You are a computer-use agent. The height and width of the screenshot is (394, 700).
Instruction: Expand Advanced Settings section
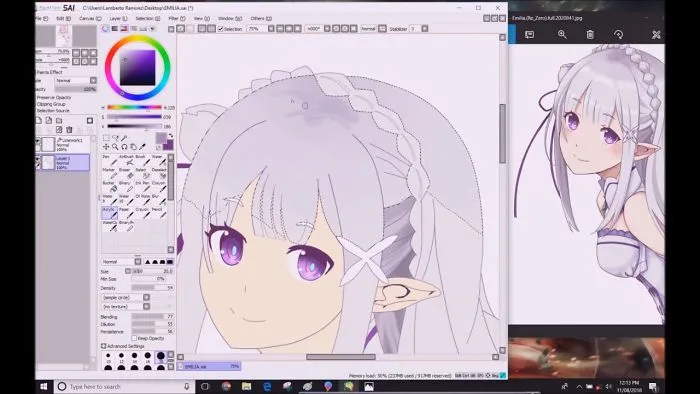click(x=104, y=346)
